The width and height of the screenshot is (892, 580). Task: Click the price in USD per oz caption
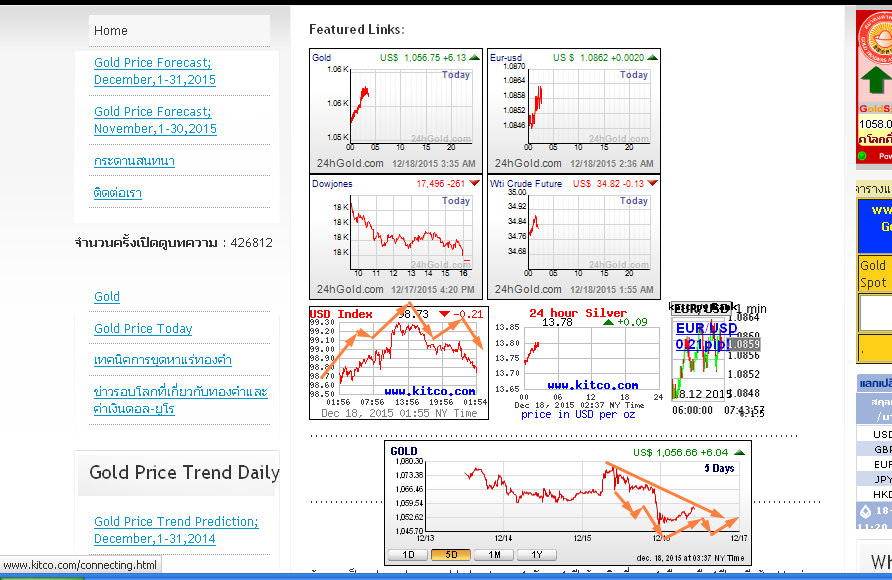coord(578,415)
